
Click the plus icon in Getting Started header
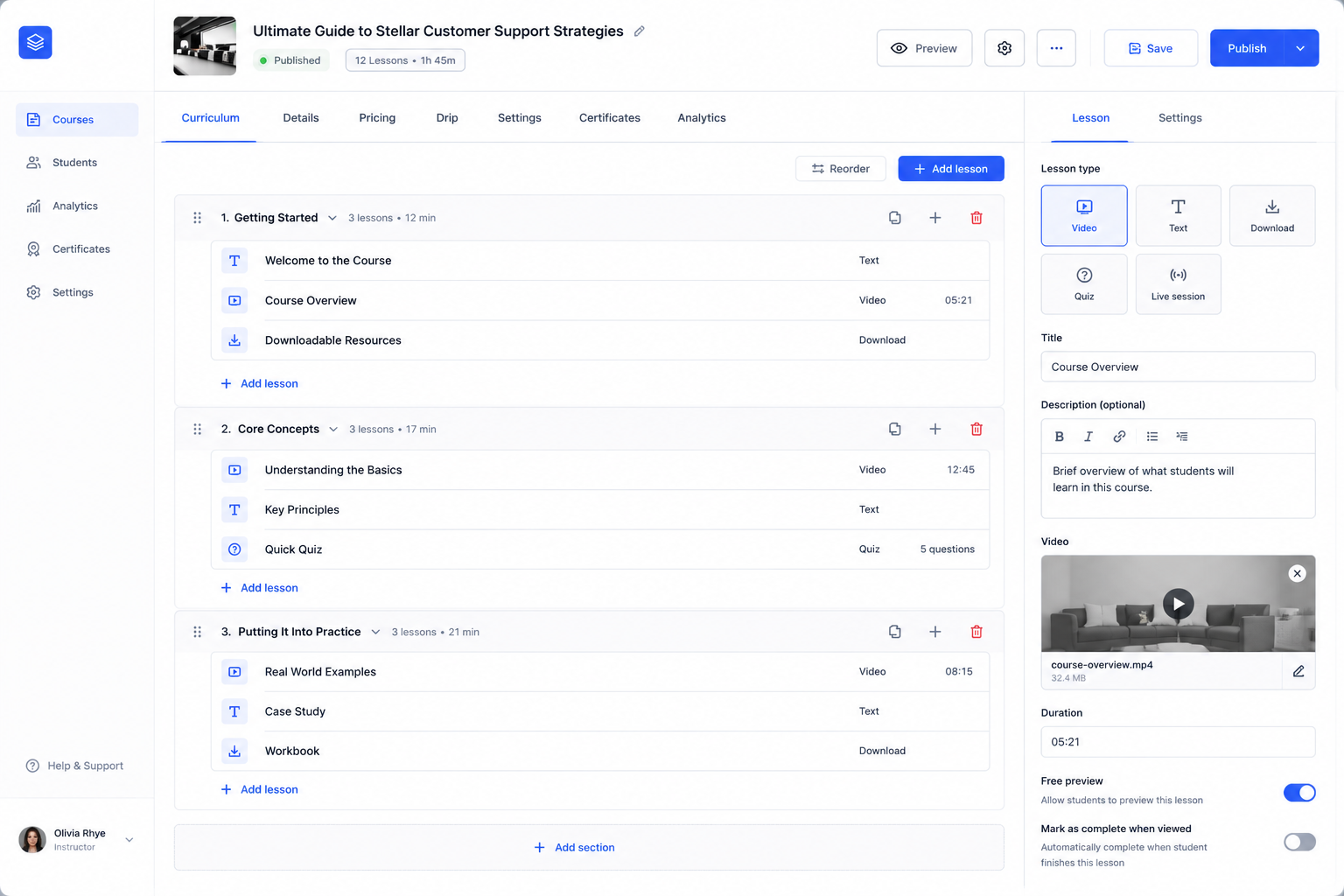(935, 218)
